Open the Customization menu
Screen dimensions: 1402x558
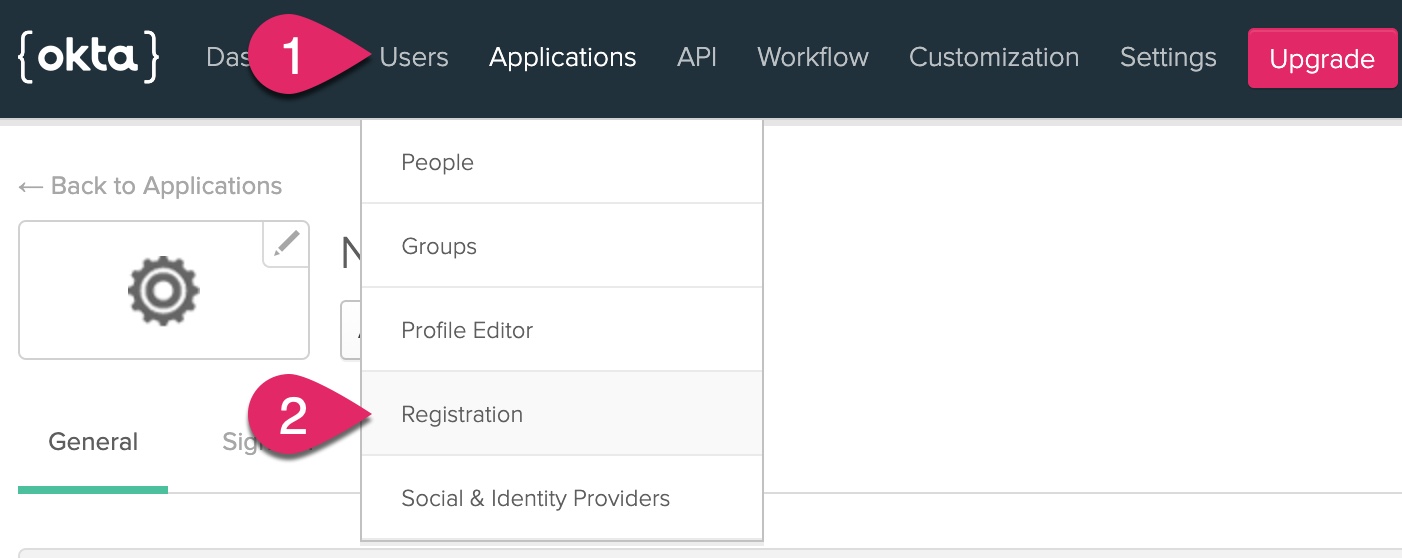click(994, 57)
